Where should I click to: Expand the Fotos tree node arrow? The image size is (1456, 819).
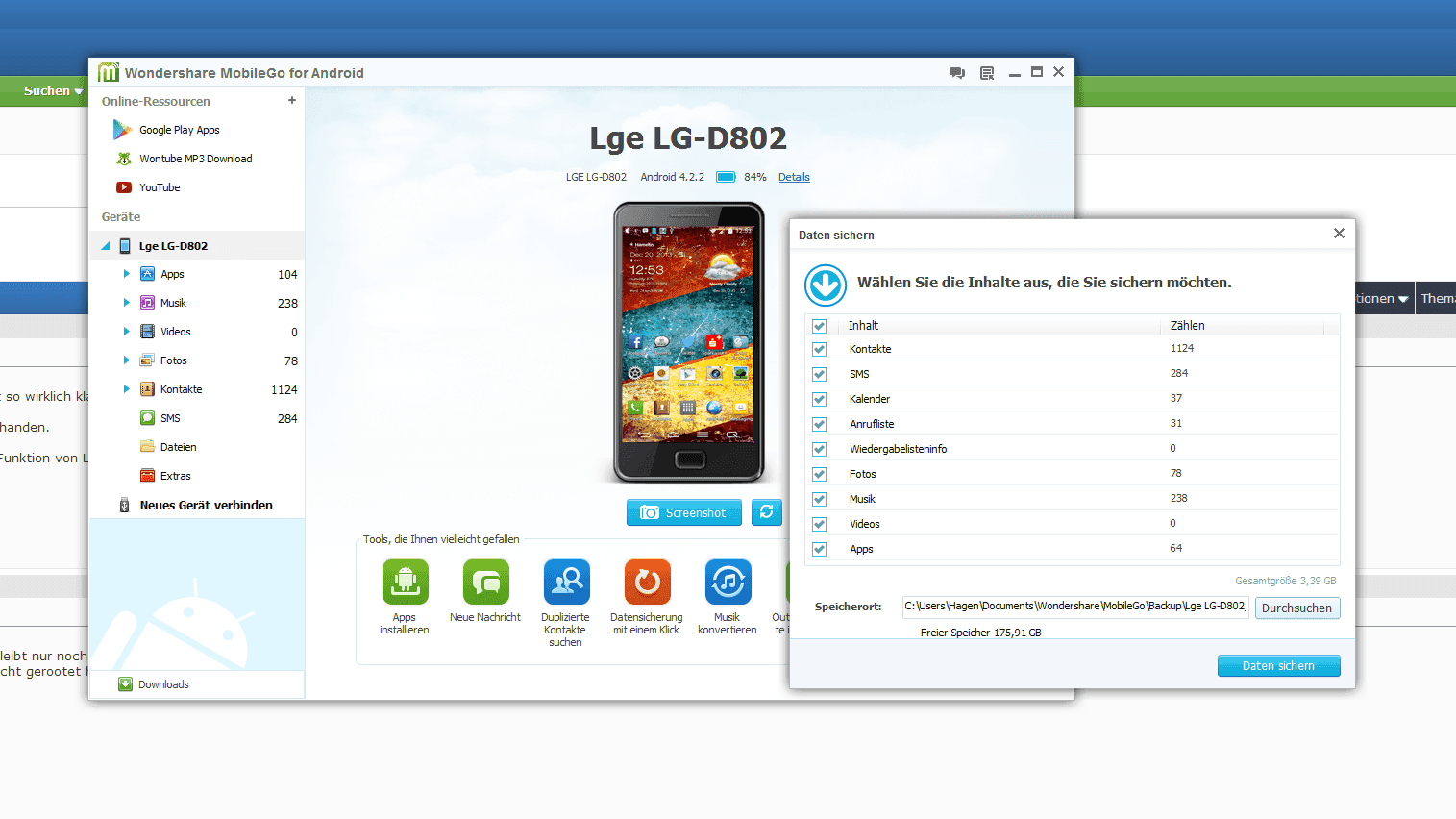[126, 360]
